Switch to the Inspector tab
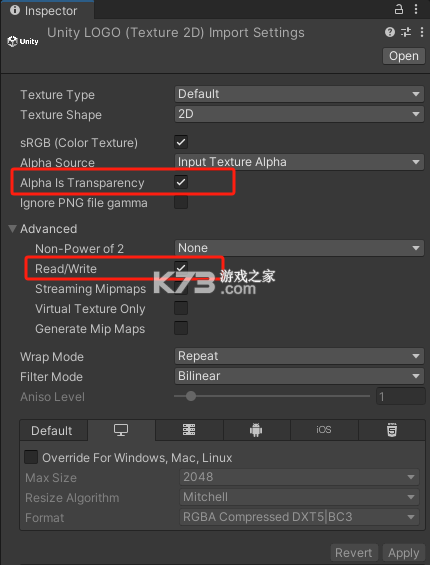Screen dimensions: 430x565 click(x=47, y=10)
